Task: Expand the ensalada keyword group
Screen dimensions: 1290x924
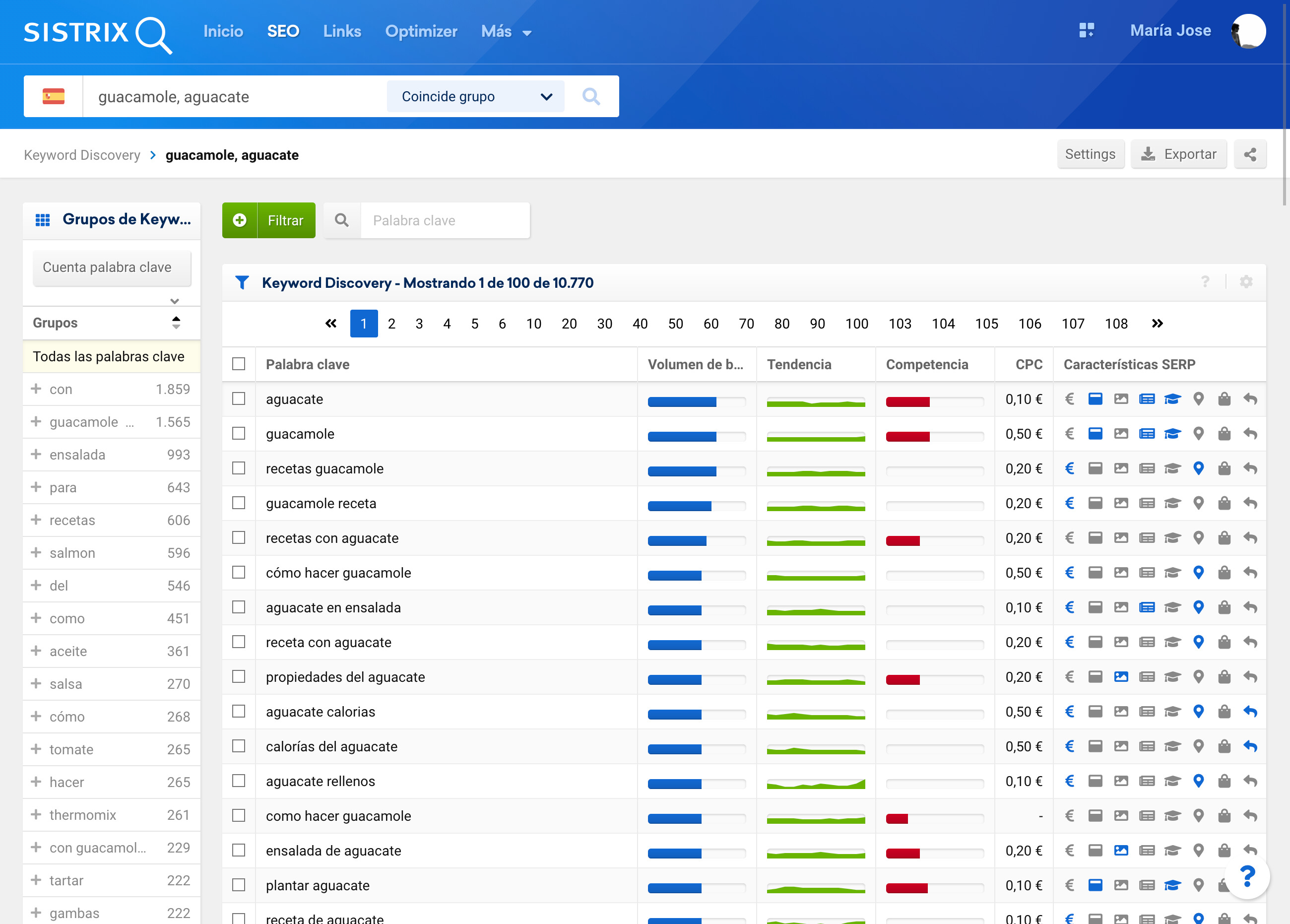Action: [x=36, y=455]
